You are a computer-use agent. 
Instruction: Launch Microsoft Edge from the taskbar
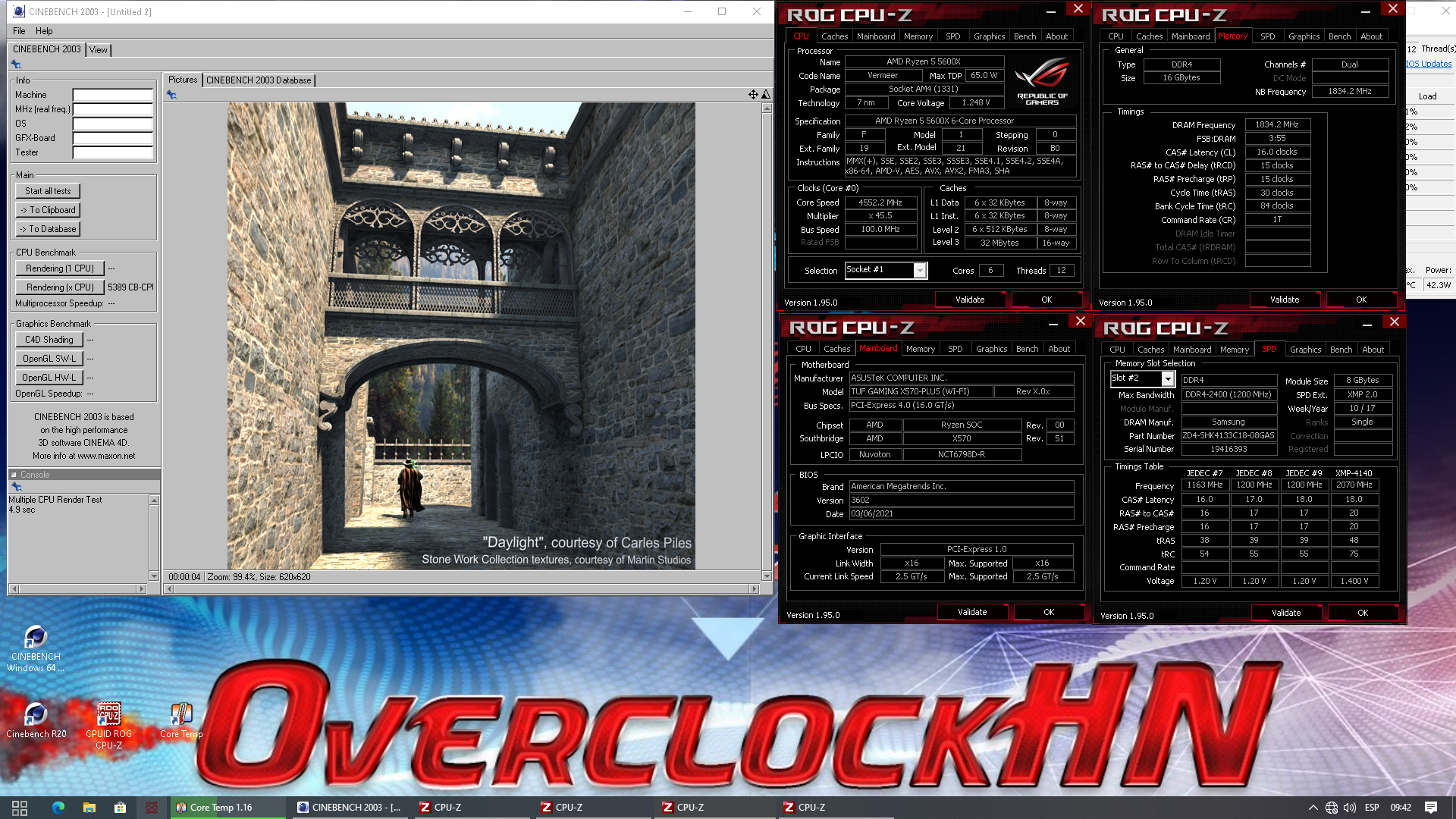tap(58, 808)
